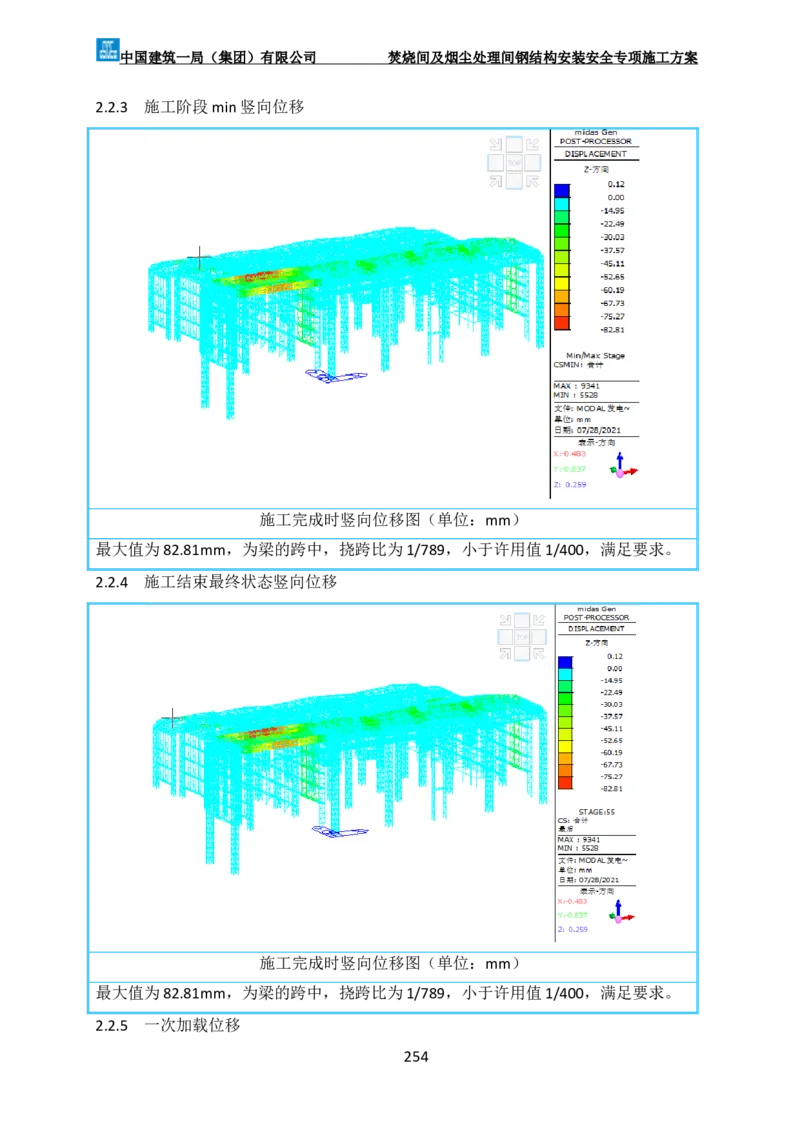Click the XYZ axis triad in upper figure
Viewport: 800px width, 1132px height.
tap(624, 467)
